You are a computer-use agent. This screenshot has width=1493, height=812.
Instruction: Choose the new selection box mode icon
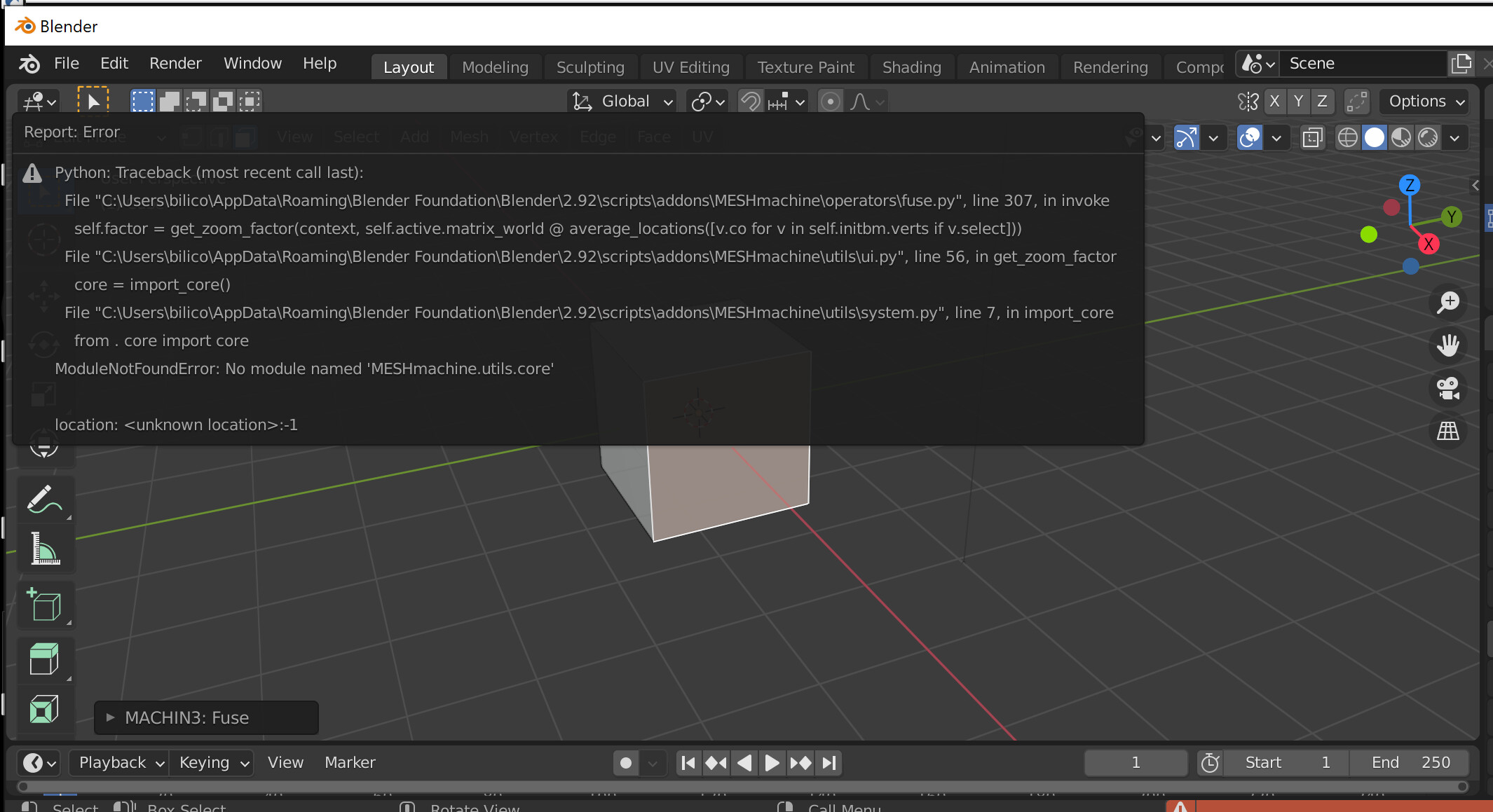142,102
